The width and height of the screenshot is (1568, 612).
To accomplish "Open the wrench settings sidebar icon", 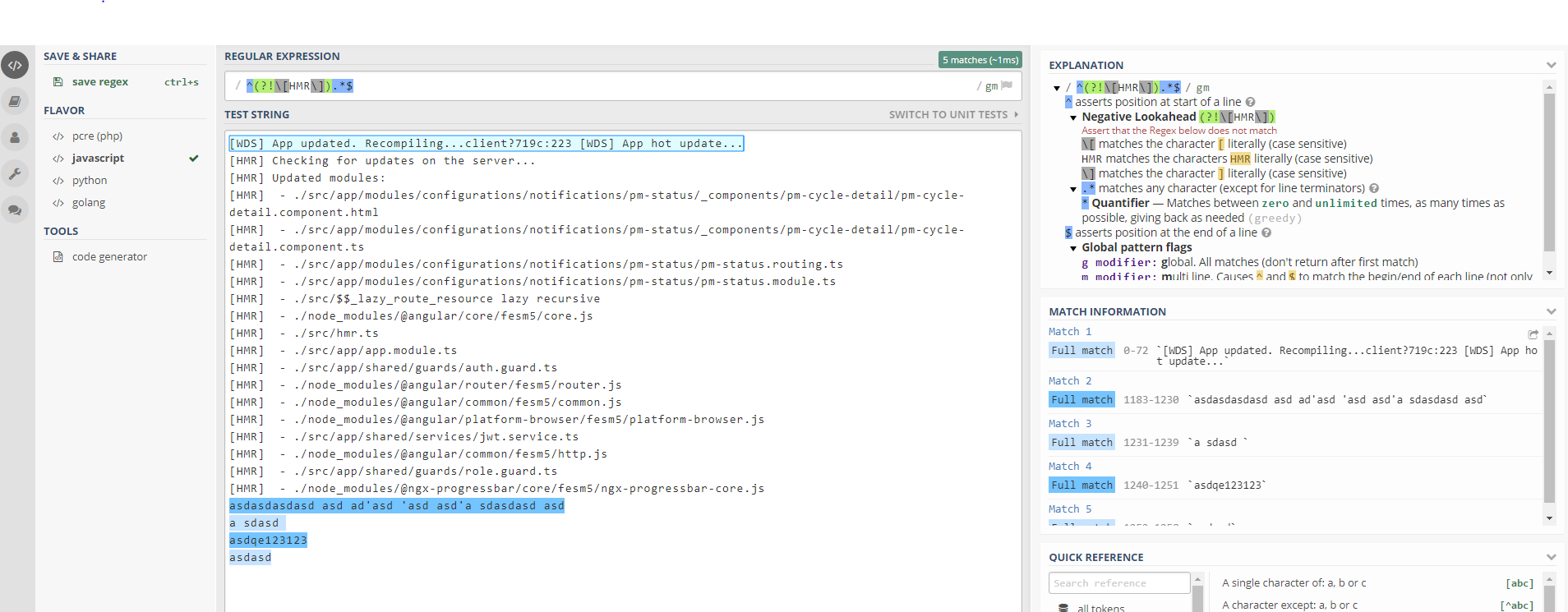I will [15, 173].
